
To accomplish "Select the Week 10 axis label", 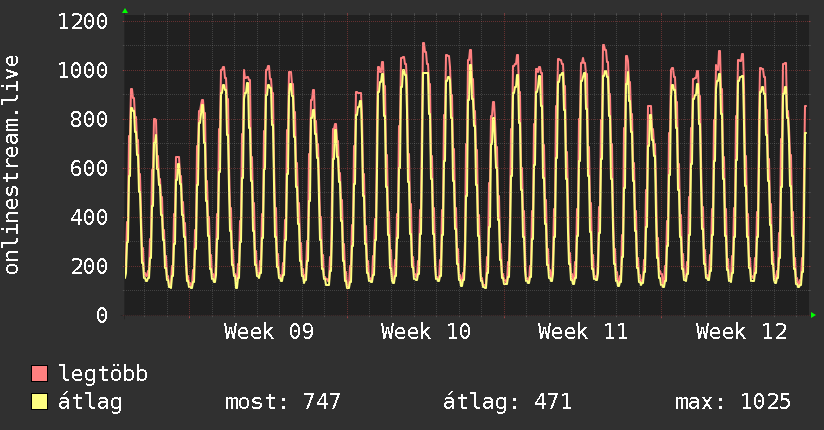I will coord(426,331).
